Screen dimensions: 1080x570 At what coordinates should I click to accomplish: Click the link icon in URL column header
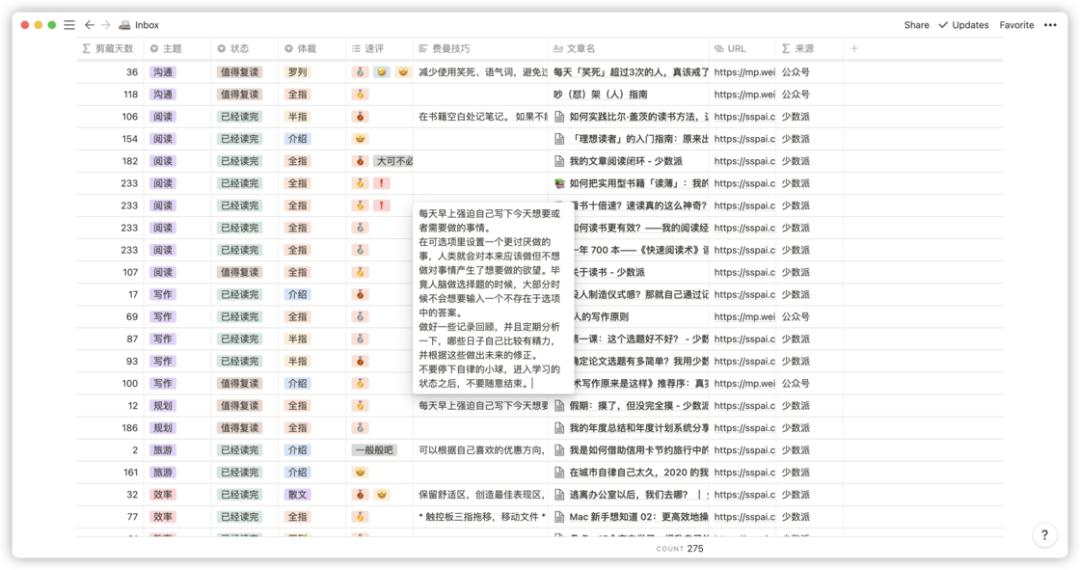719,48
